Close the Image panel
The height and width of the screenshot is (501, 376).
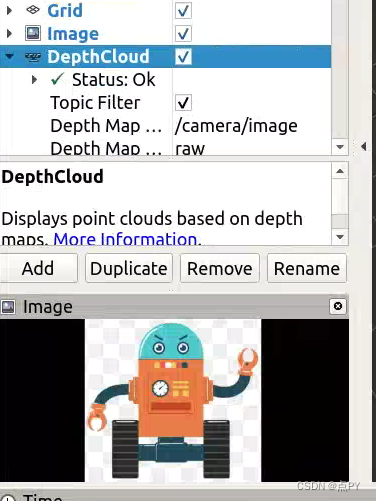click(338, 306)
